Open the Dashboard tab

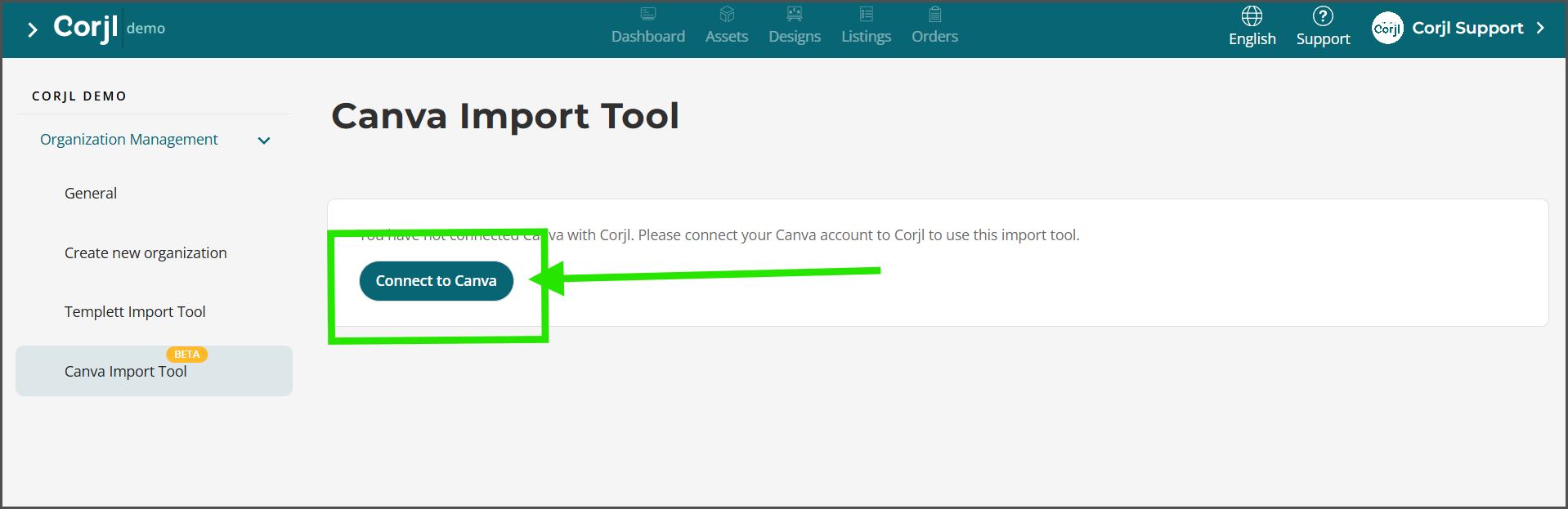(x=648, y=36)
